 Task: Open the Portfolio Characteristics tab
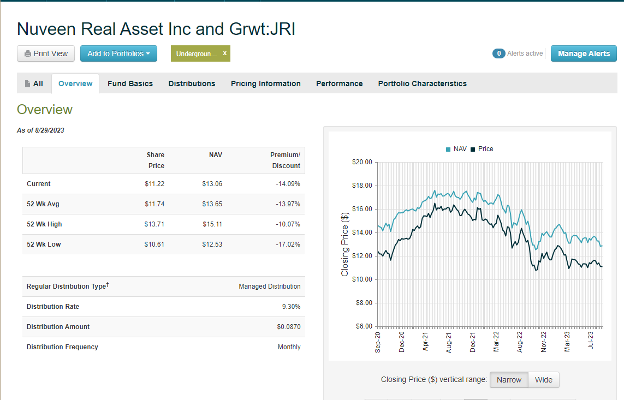[x=422, y=84]
